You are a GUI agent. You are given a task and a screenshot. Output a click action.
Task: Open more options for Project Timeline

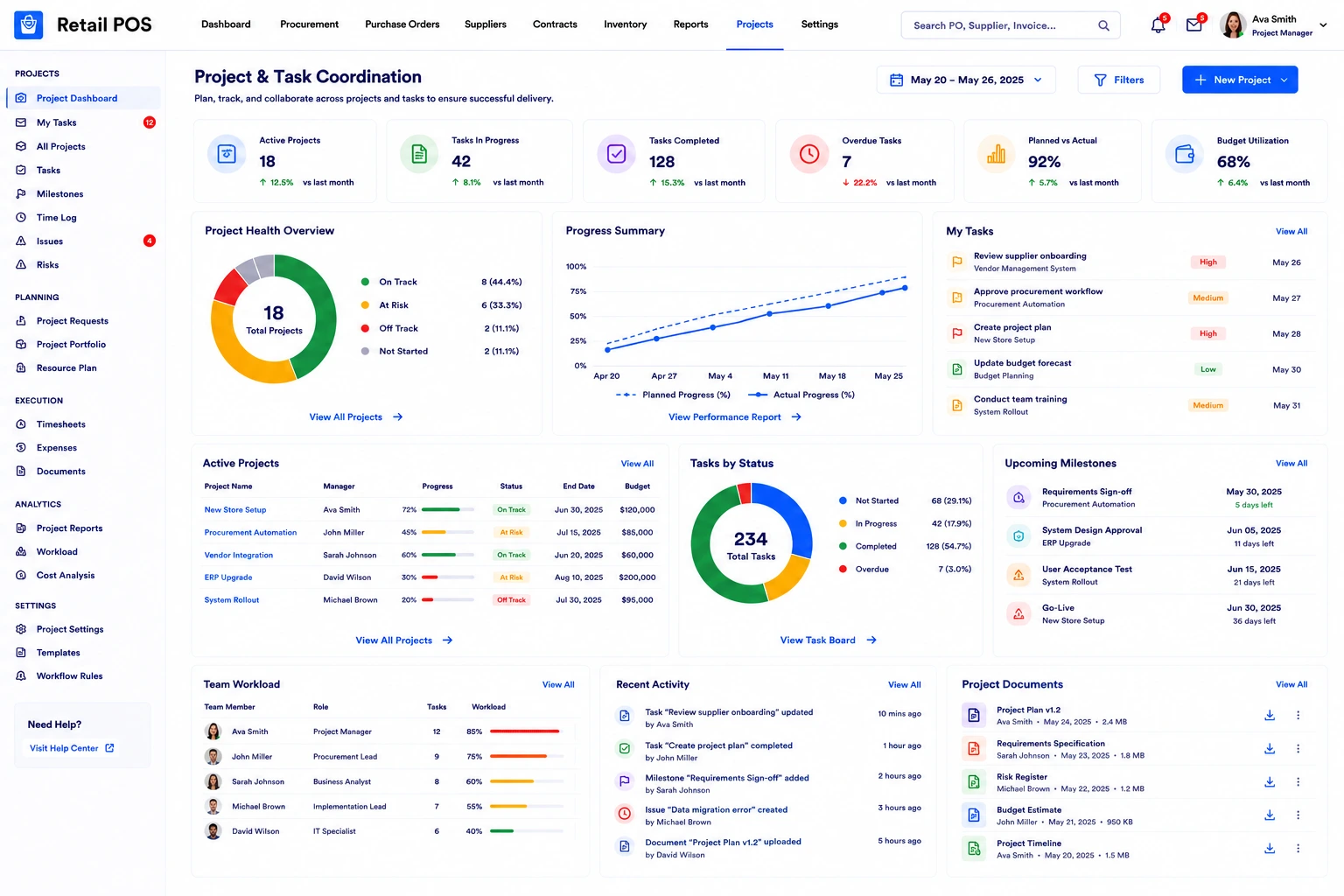[x=1298, y=848]
